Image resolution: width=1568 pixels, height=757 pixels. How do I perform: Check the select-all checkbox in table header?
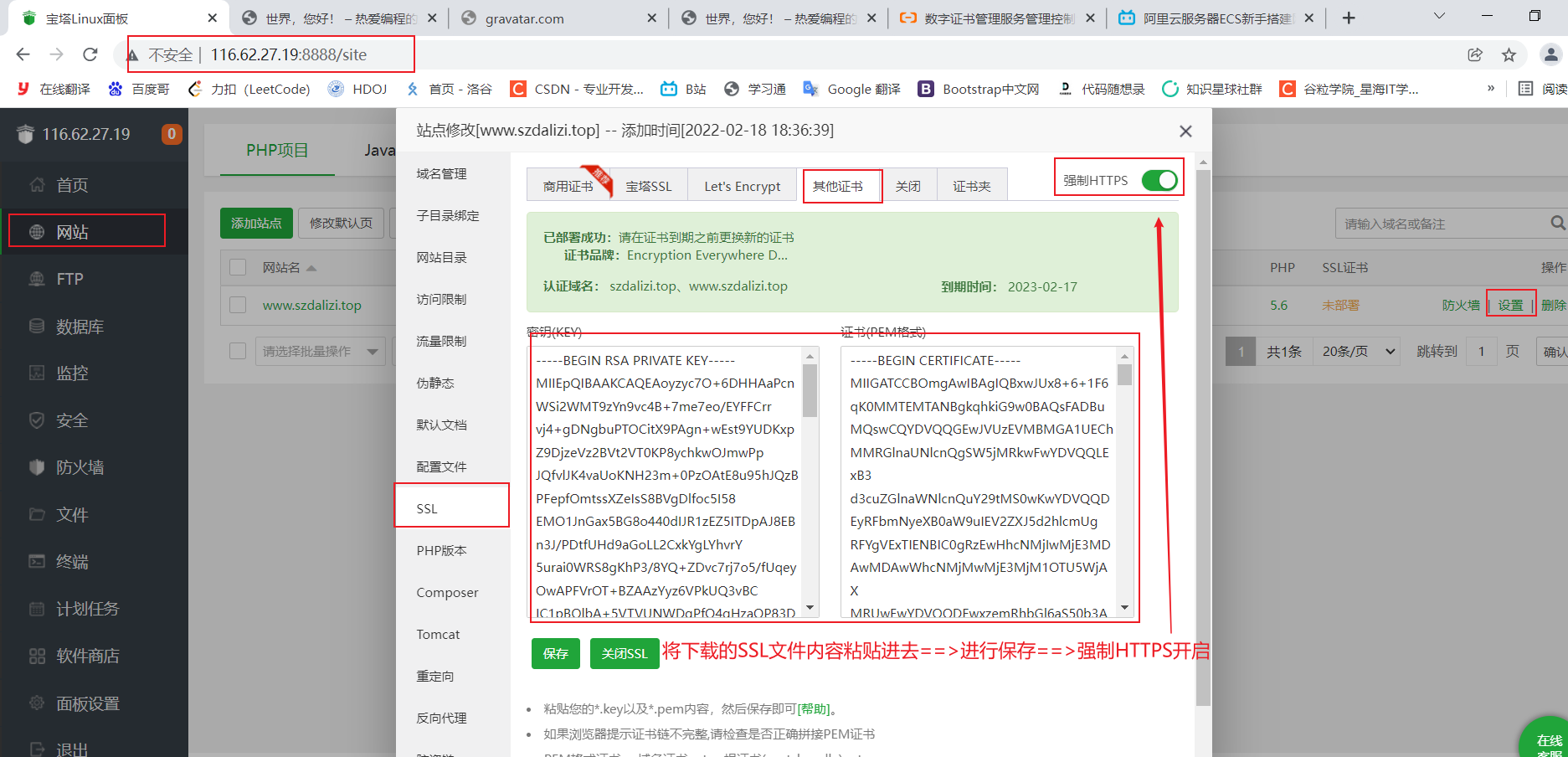pos(238,267)
